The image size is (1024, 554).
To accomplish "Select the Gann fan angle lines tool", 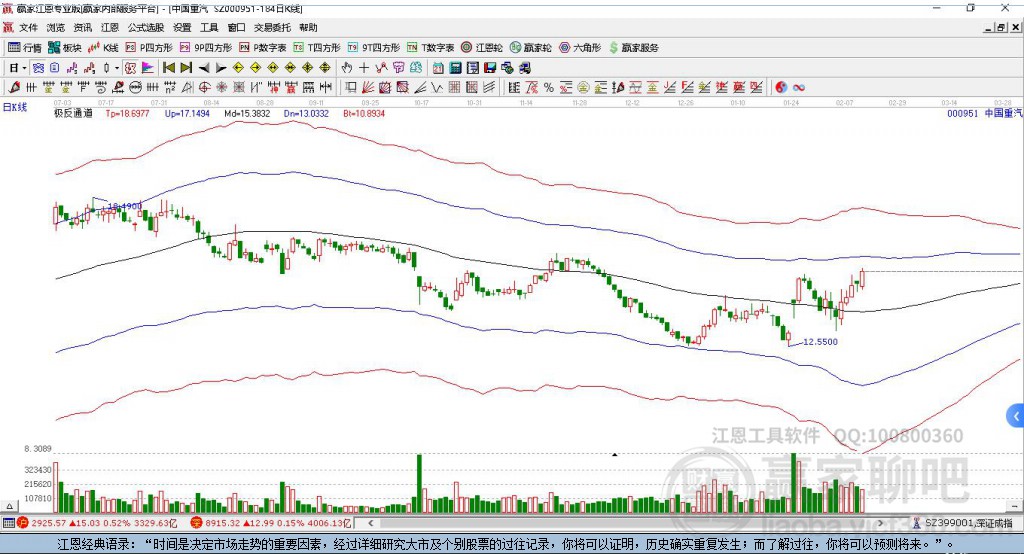I will [x=368, y=87].
